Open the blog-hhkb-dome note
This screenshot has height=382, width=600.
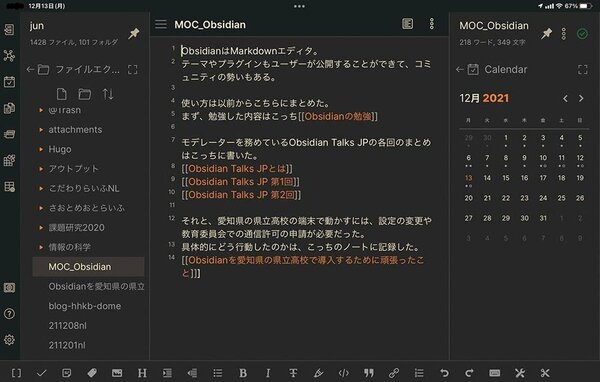click(x=85, y=306)
